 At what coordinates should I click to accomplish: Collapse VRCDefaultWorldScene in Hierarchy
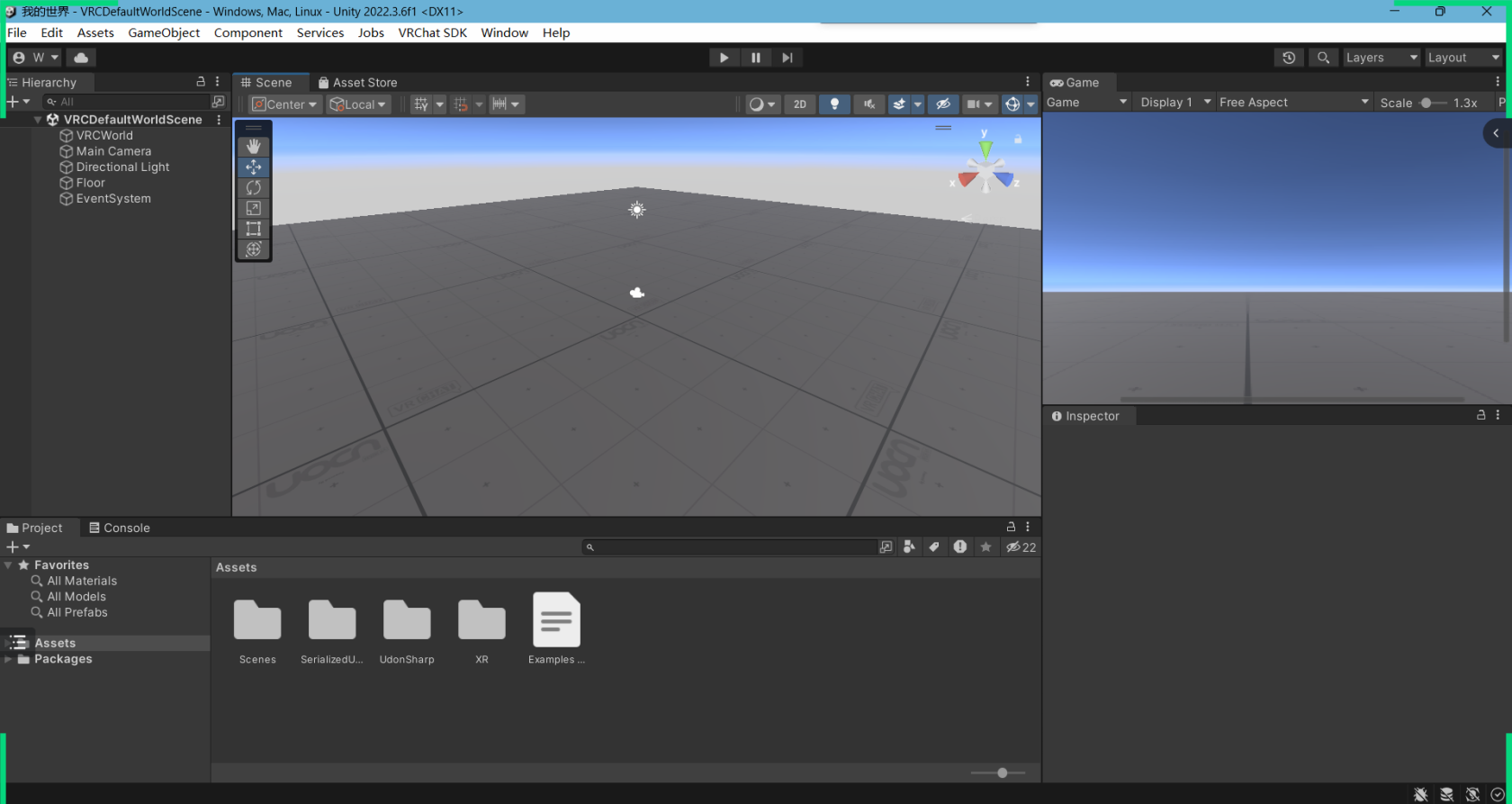(38, 120)
